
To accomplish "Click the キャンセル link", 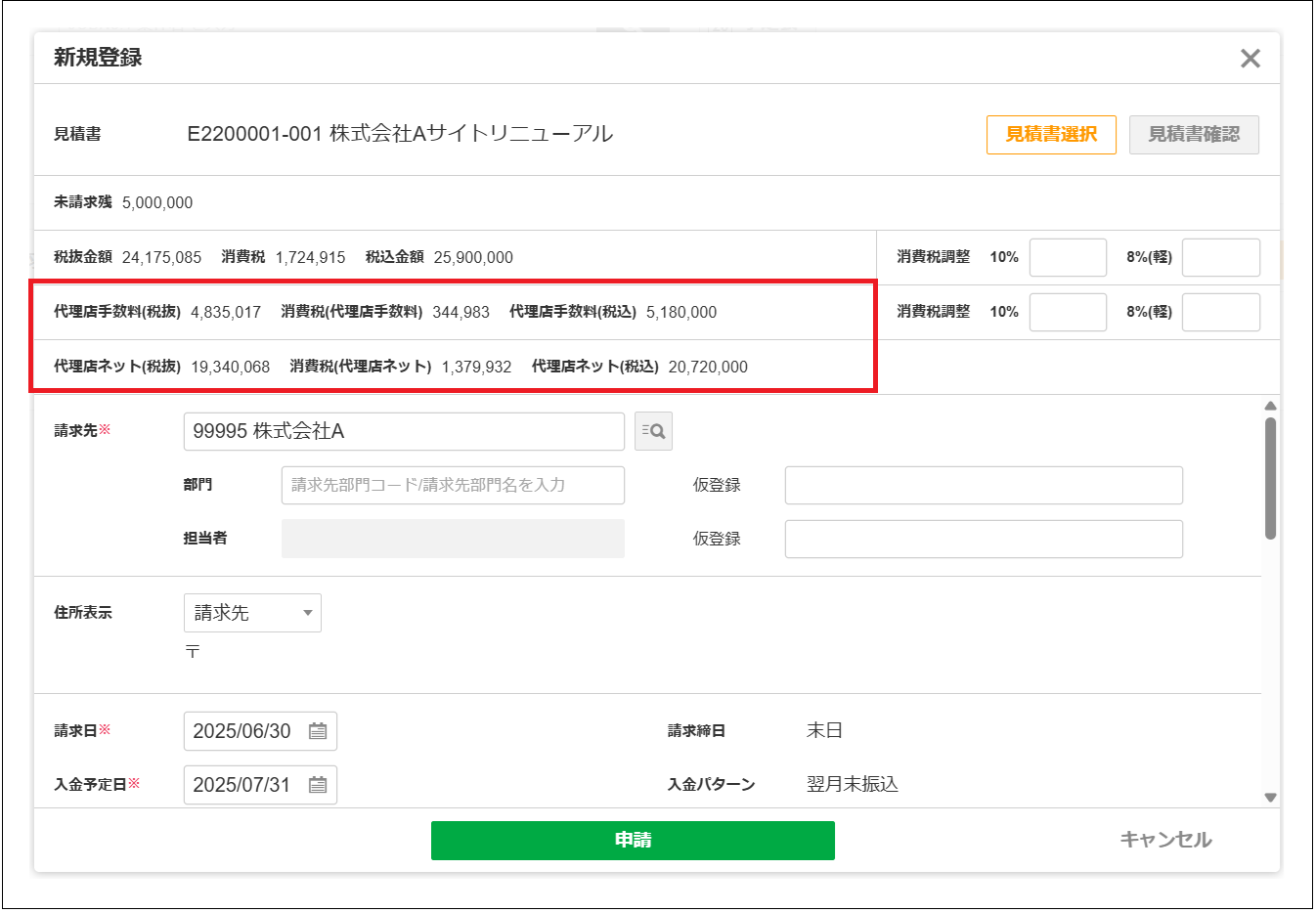I will [x=1165, y=840].
